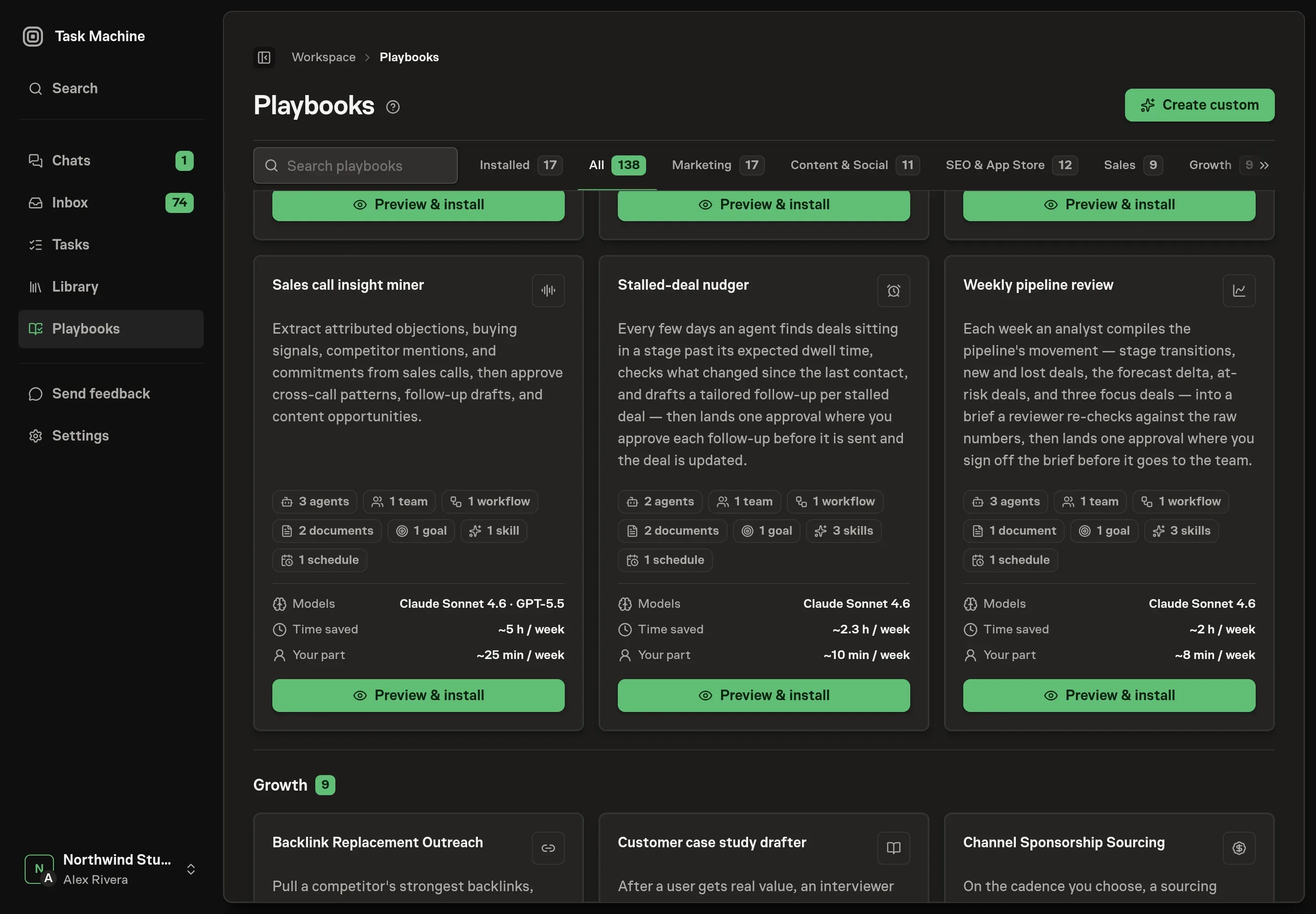Click the chart icon on Weekly pipeline review
Image resolution: width=1316 pixels, height=914 pixels.
tap(1239, 291)
